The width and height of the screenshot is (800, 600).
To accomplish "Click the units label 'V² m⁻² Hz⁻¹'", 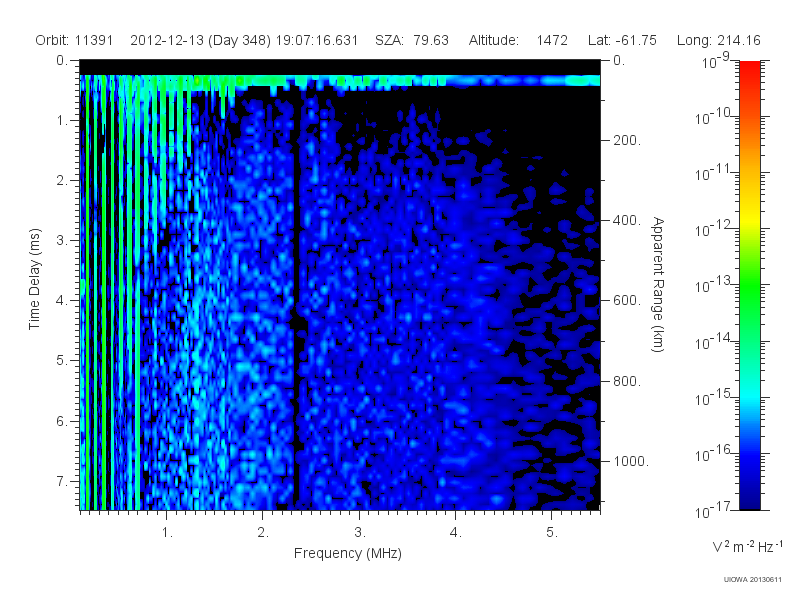I will point(747,546).
